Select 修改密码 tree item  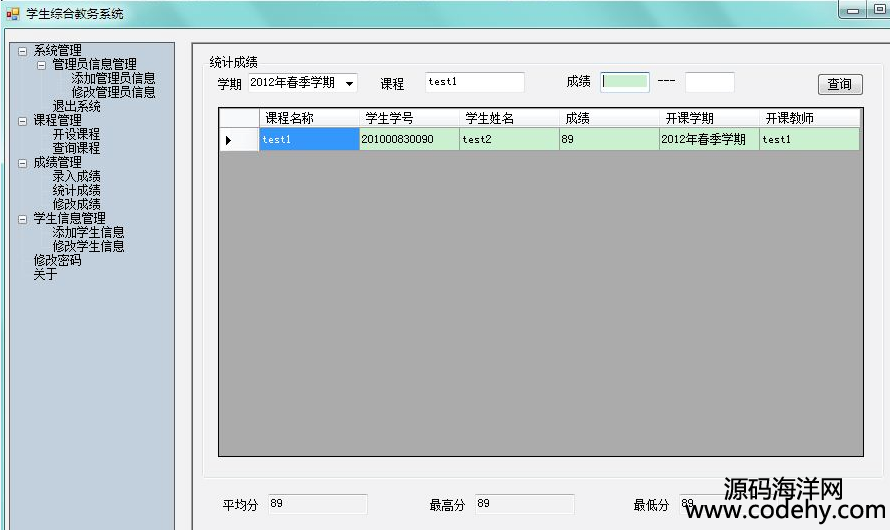tap(57, 260)
